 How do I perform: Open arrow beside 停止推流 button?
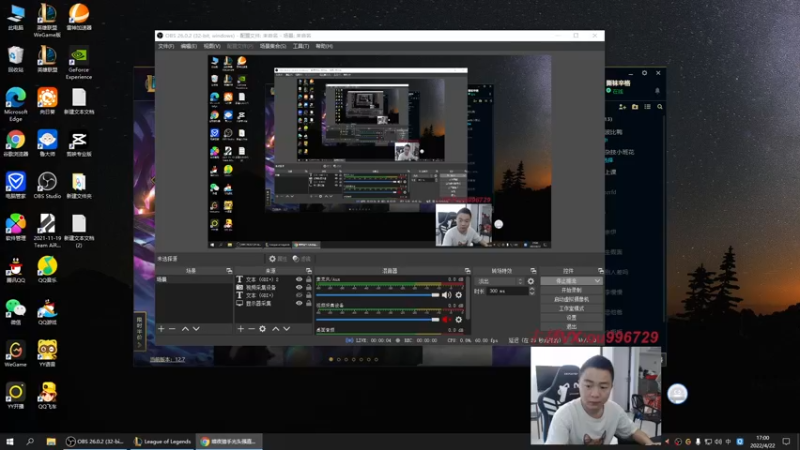pos(597,281)
